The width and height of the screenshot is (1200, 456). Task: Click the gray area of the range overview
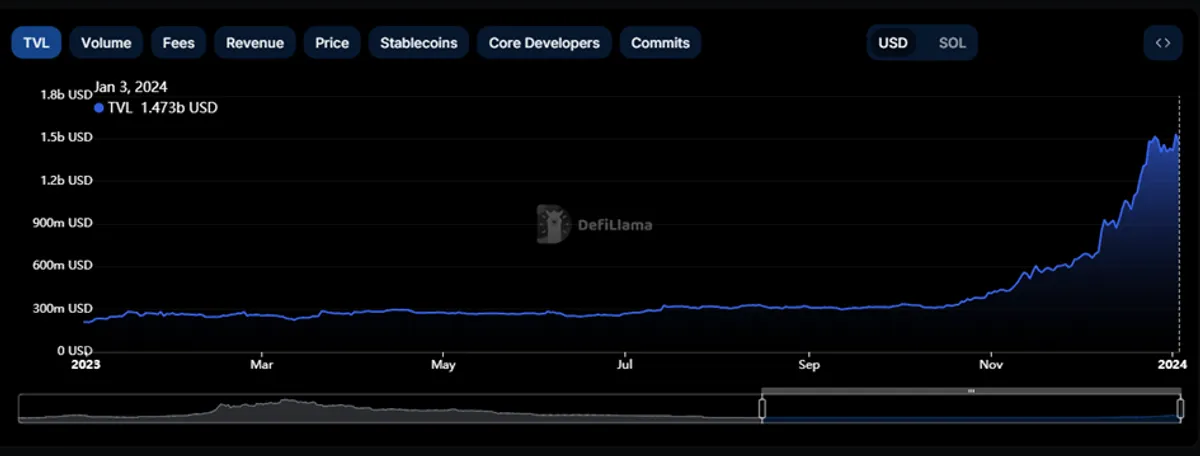[x=390, y=408]
